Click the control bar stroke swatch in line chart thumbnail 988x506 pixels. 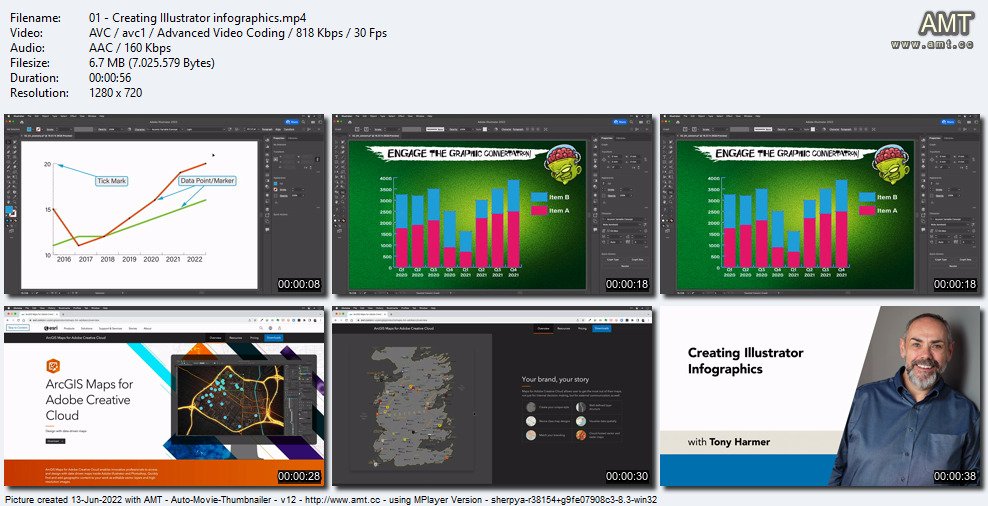[38, 129]
